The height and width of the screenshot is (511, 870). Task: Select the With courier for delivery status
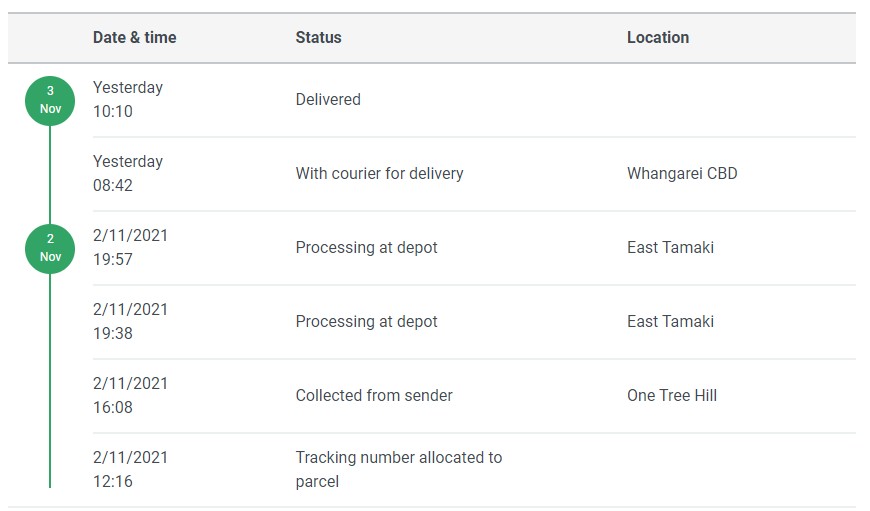tap(379, 174)
